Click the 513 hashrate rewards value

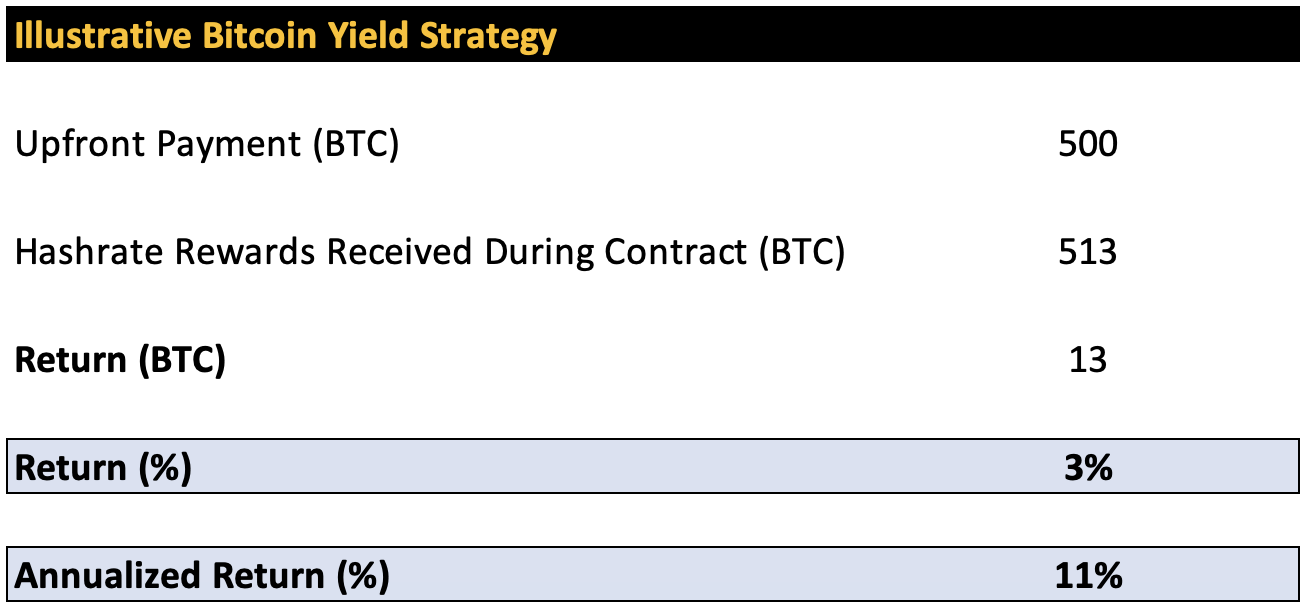[x=1087, y=252]
